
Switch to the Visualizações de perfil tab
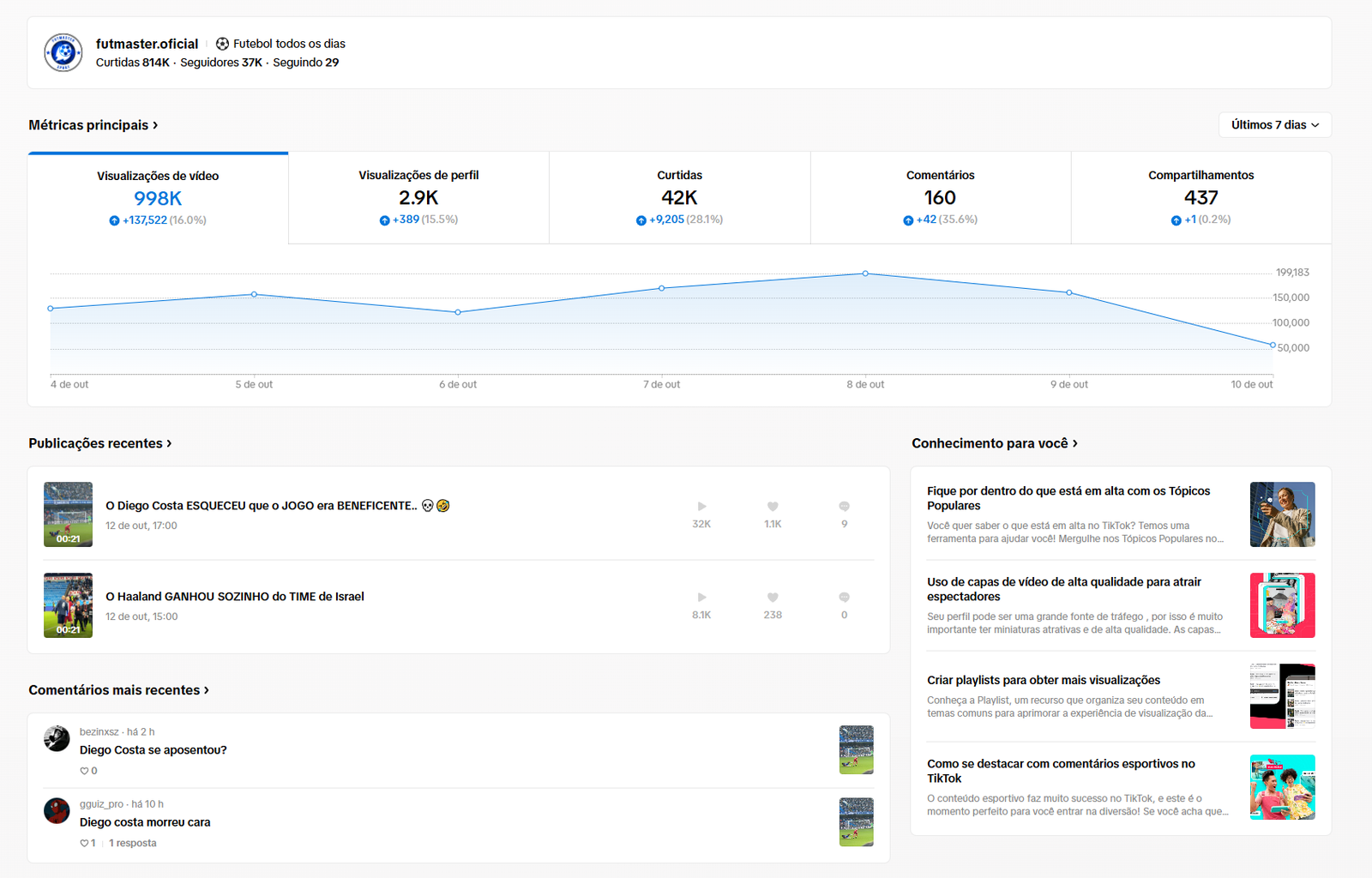point(418,197)
